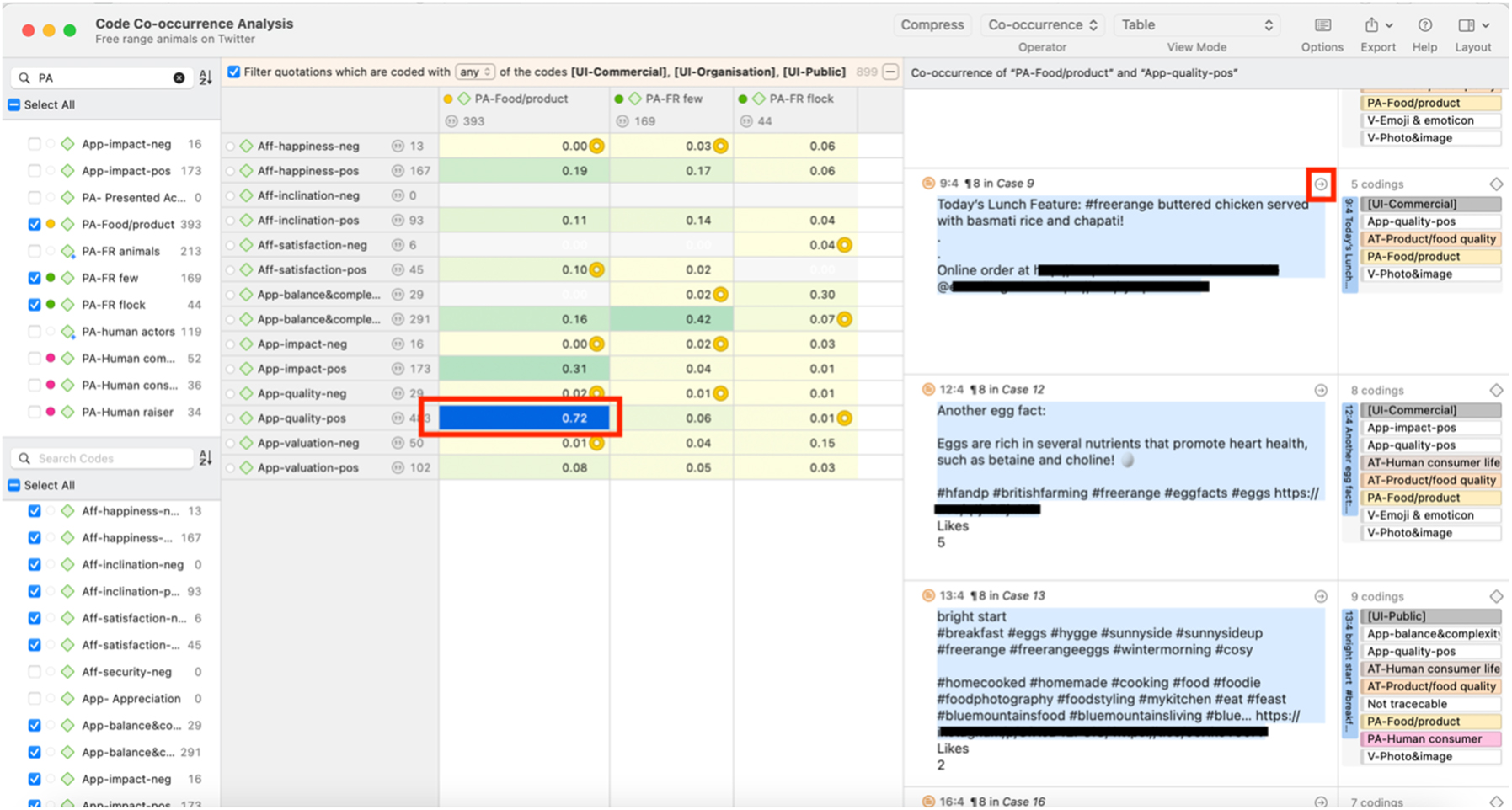Click the yellow color dot beside PA-Food/product
This screenshot has height=810, width=1512.
pyautogui.click(x=51, y=224)
